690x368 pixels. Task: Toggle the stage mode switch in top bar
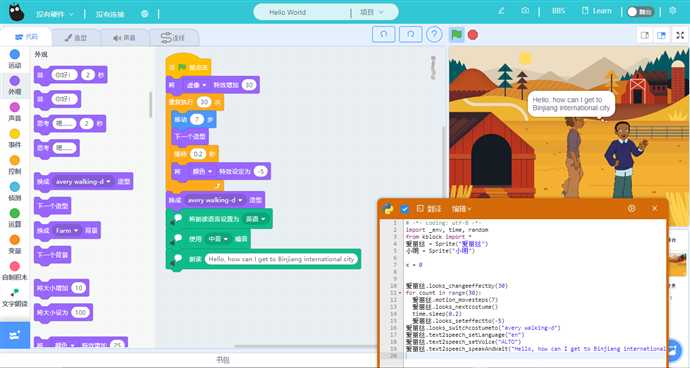pos(640,12)
